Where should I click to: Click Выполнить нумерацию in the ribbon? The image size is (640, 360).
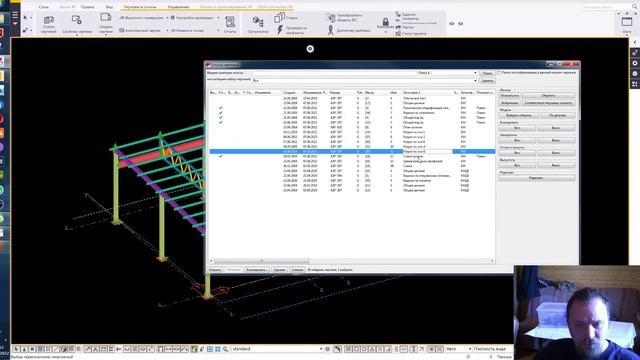tap(141, 18)
